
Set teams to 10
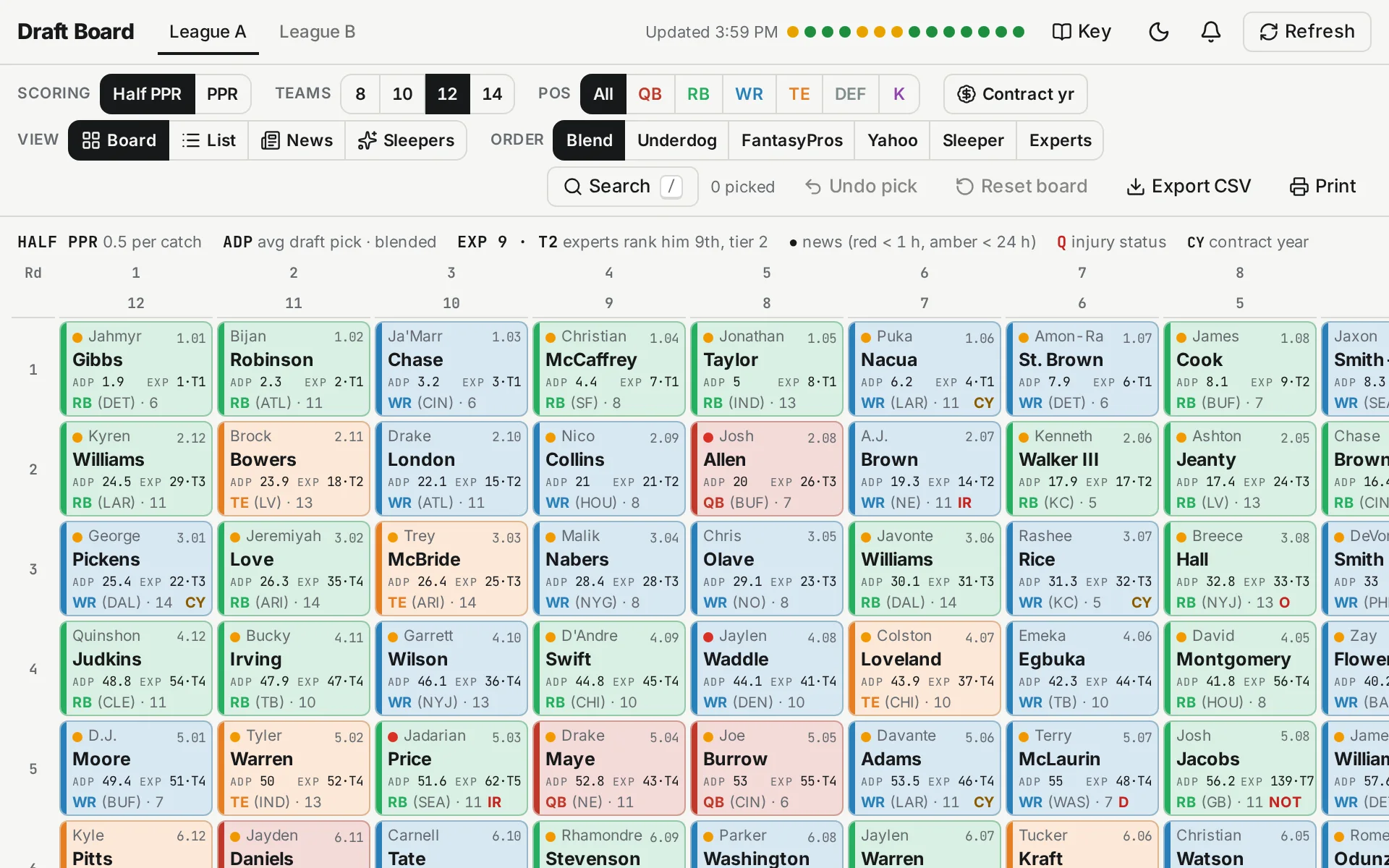pyautogui.click(x=402, y=94)
